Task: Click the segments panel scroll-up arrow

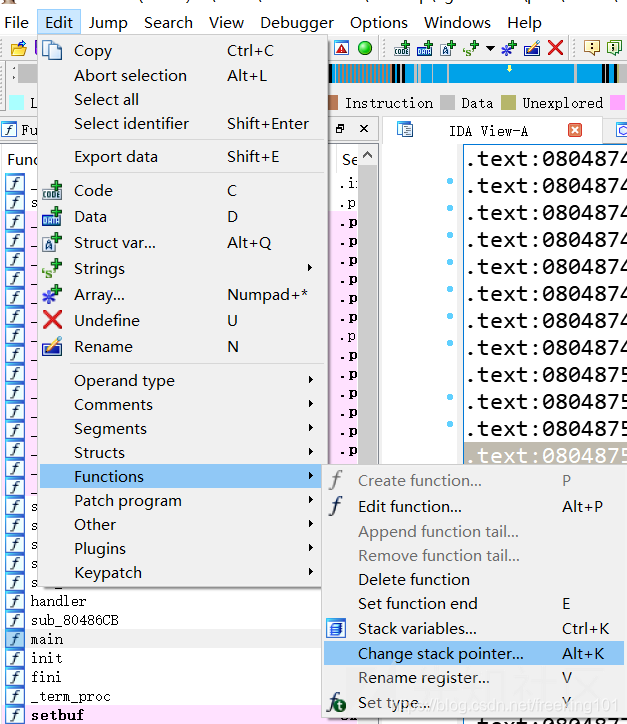Action: point(368,156)
